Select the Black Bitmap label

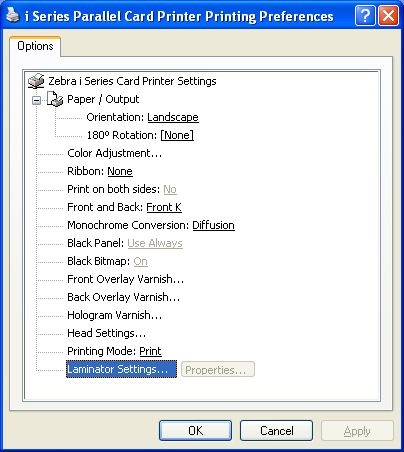point(99,261)
